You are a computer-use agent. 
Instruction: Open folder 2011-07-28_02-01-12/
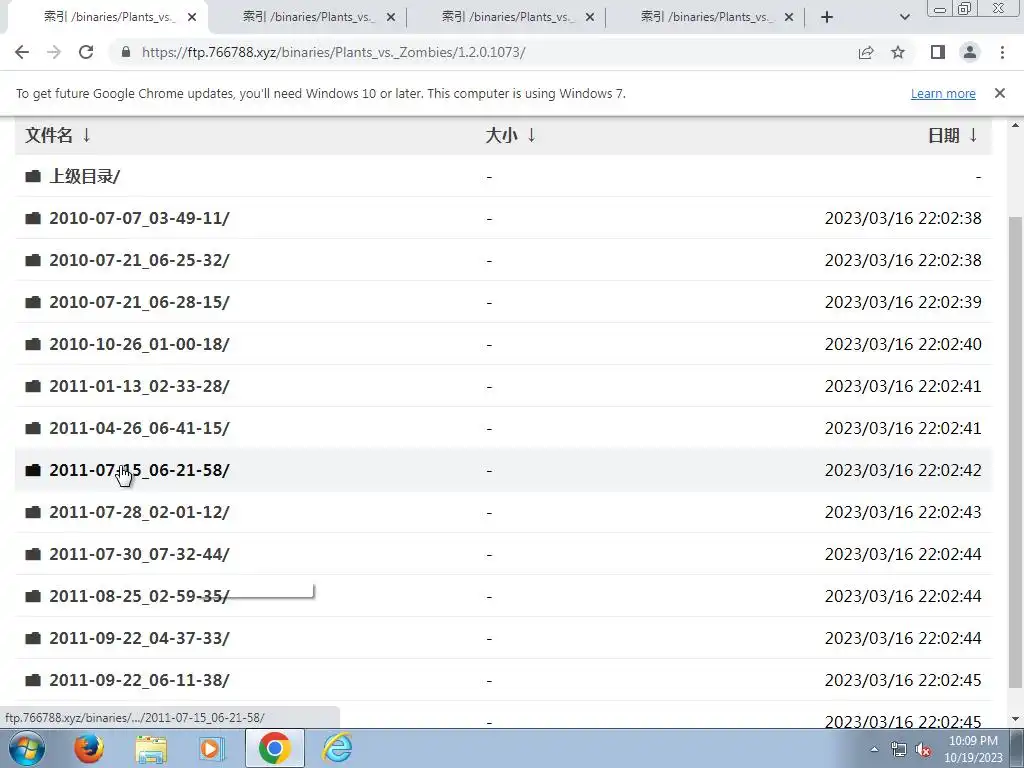click(139, 512)
